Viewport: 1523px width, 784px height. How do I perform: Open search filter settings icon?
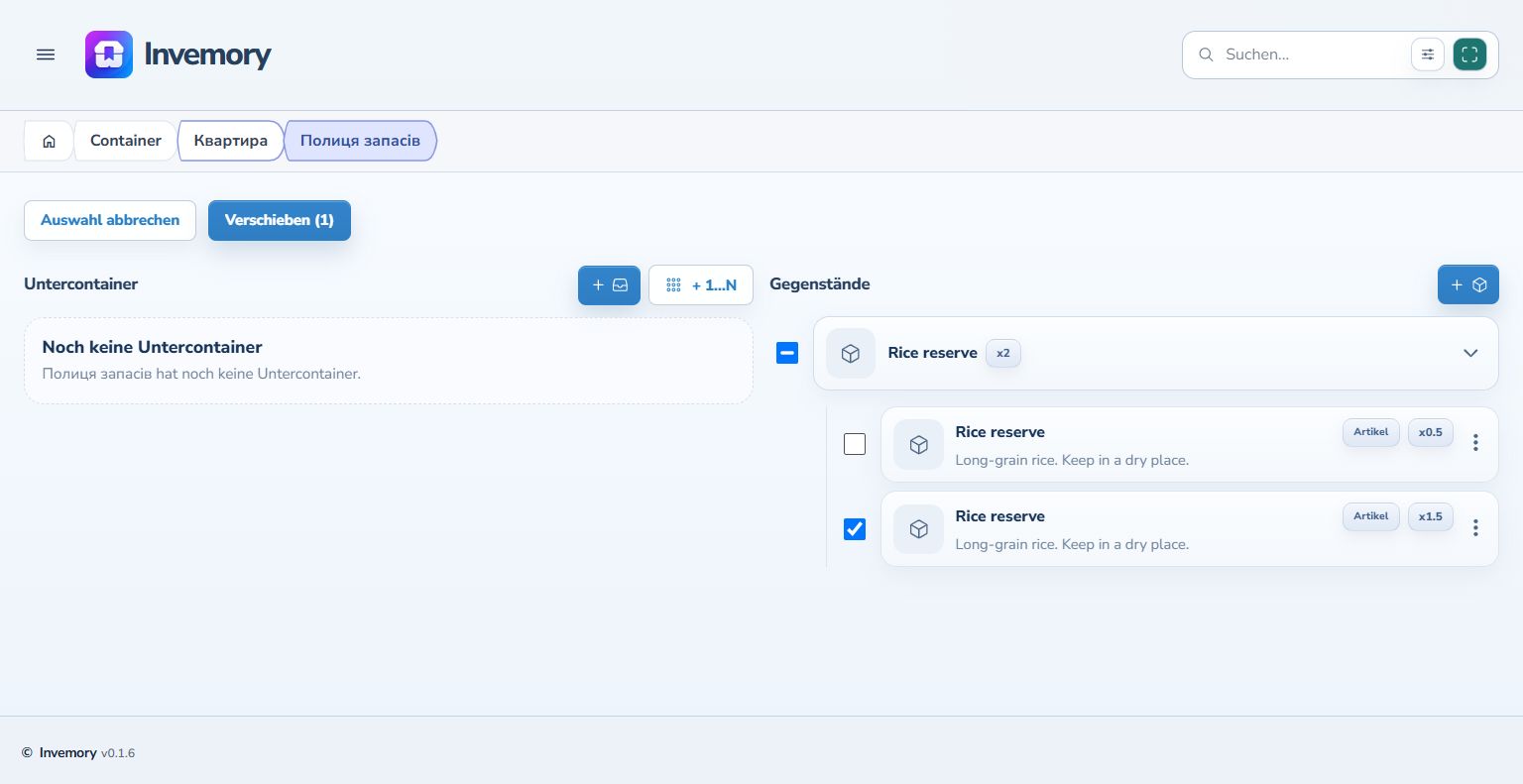[x=1428, y=55]
